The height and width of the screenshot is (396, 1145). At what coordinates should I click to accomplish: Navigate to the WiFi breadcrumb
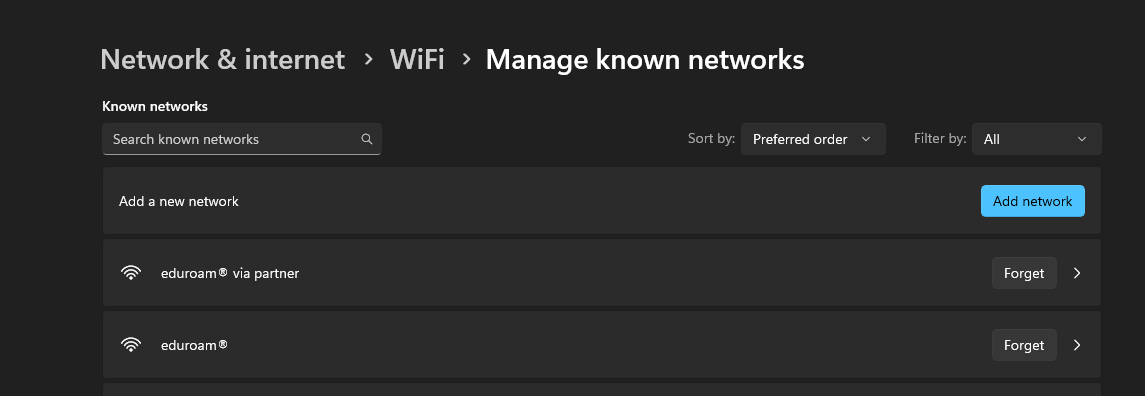click(x=417, y=59)
